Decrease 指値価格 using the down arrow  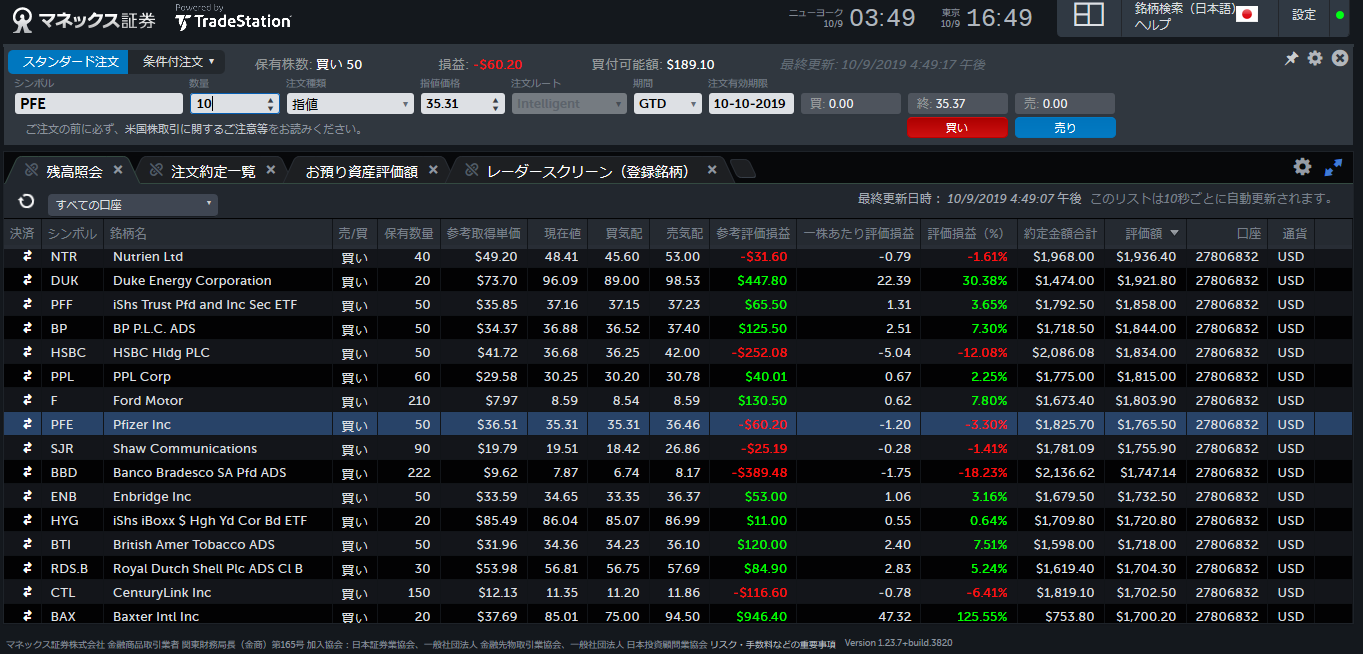click(497, 108)
